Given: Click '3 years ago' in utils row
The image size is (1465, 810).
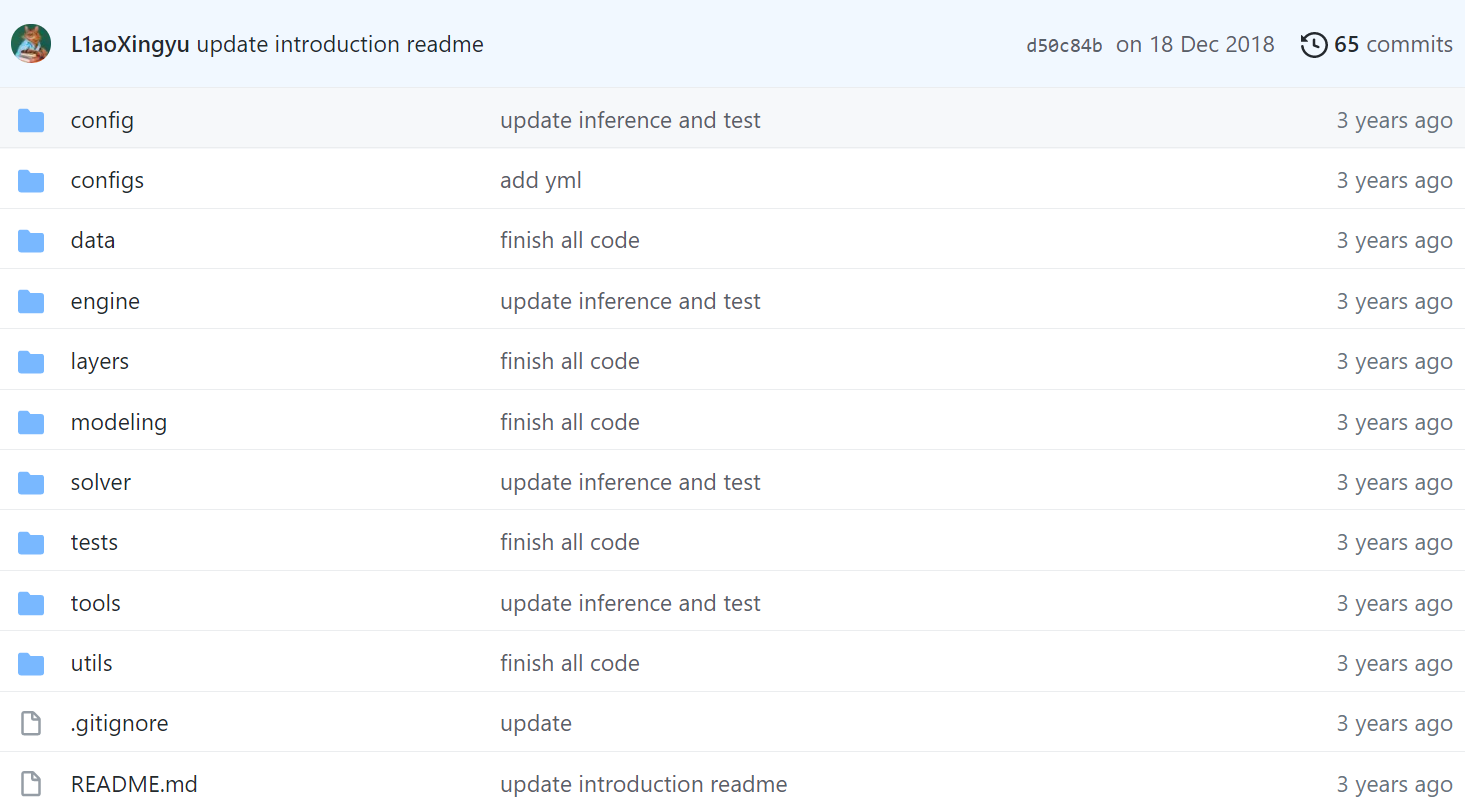Looking at the screenshot, I should coord(1395,663).
